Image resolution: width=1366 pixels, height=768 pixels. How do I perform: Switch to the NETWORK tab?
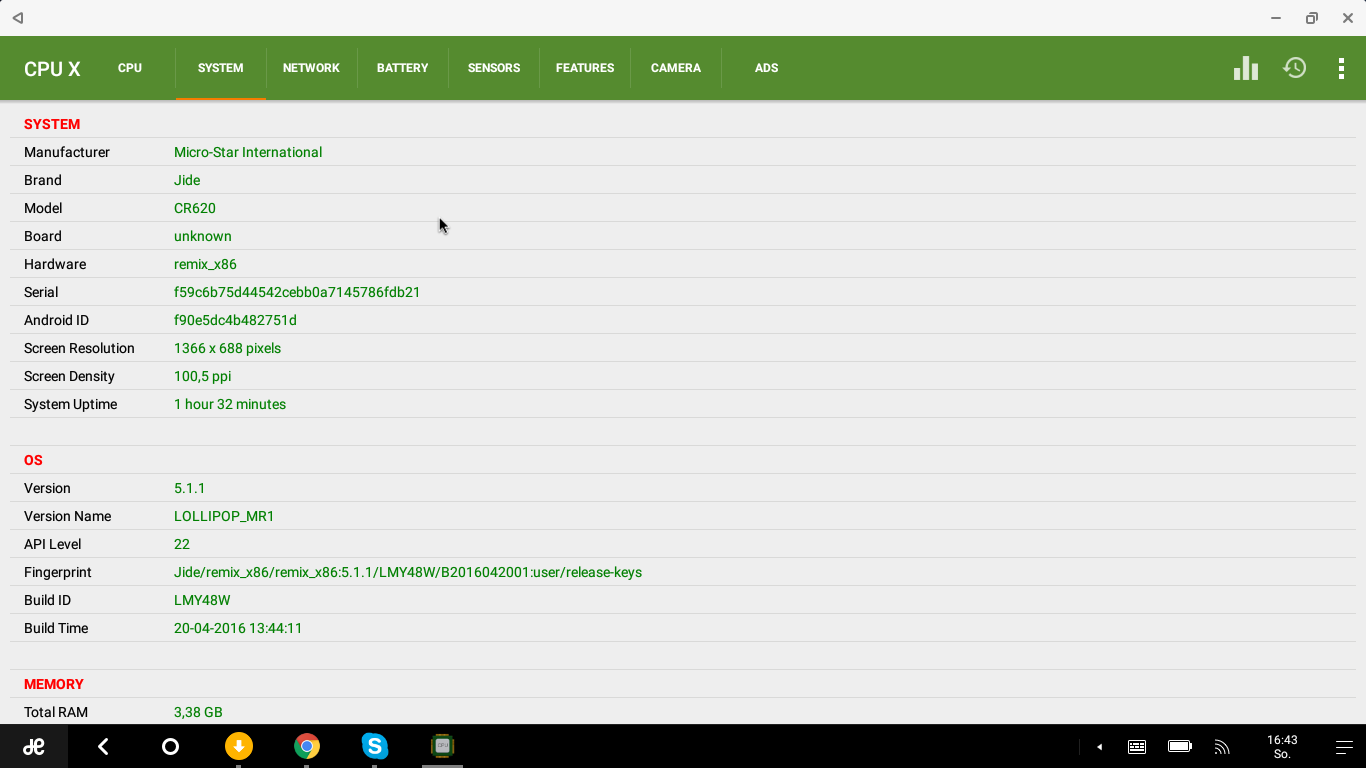pos(311,68)
